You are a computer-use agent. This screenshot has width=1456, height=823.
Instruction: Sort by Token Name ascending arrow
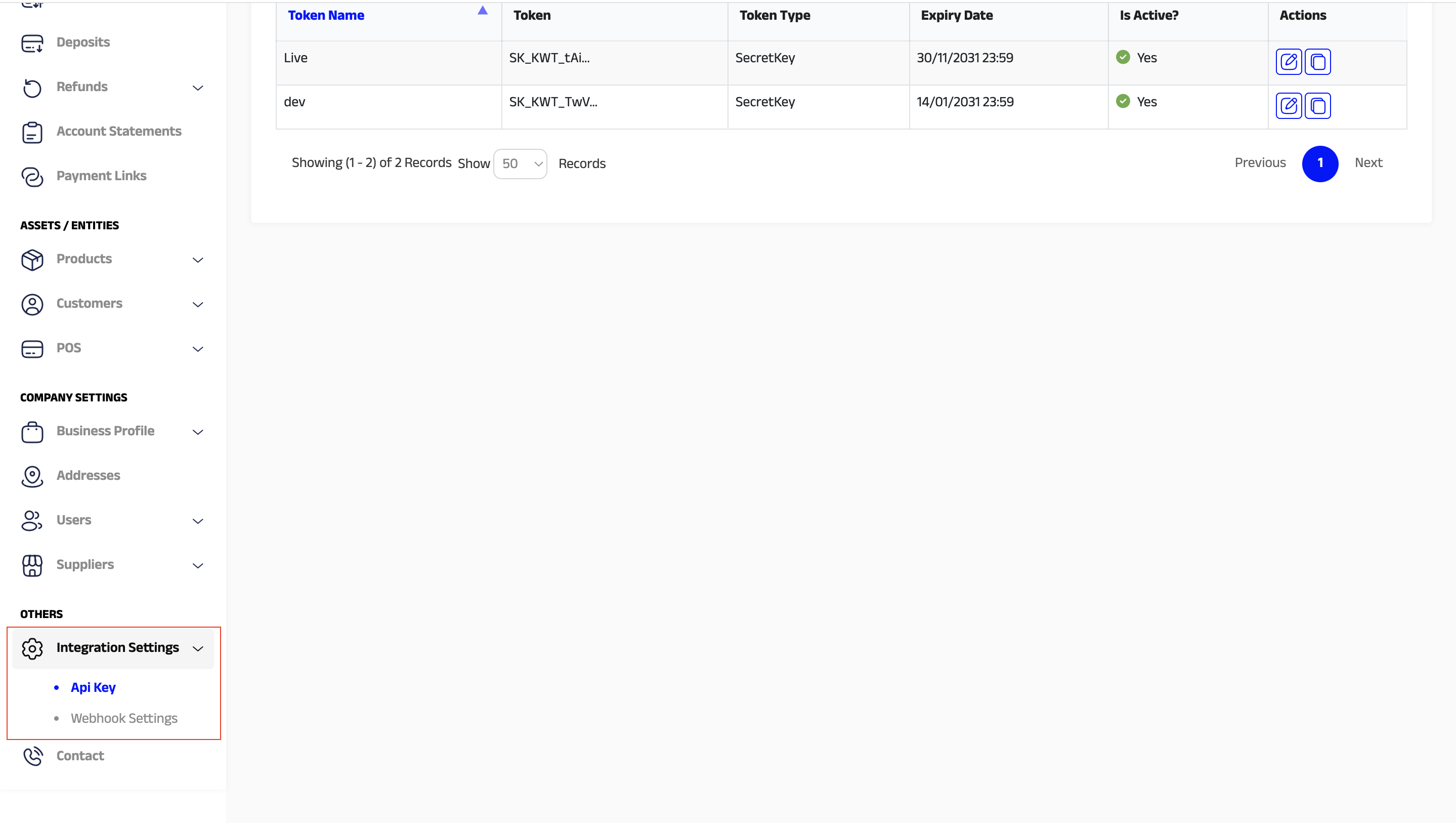482,11
